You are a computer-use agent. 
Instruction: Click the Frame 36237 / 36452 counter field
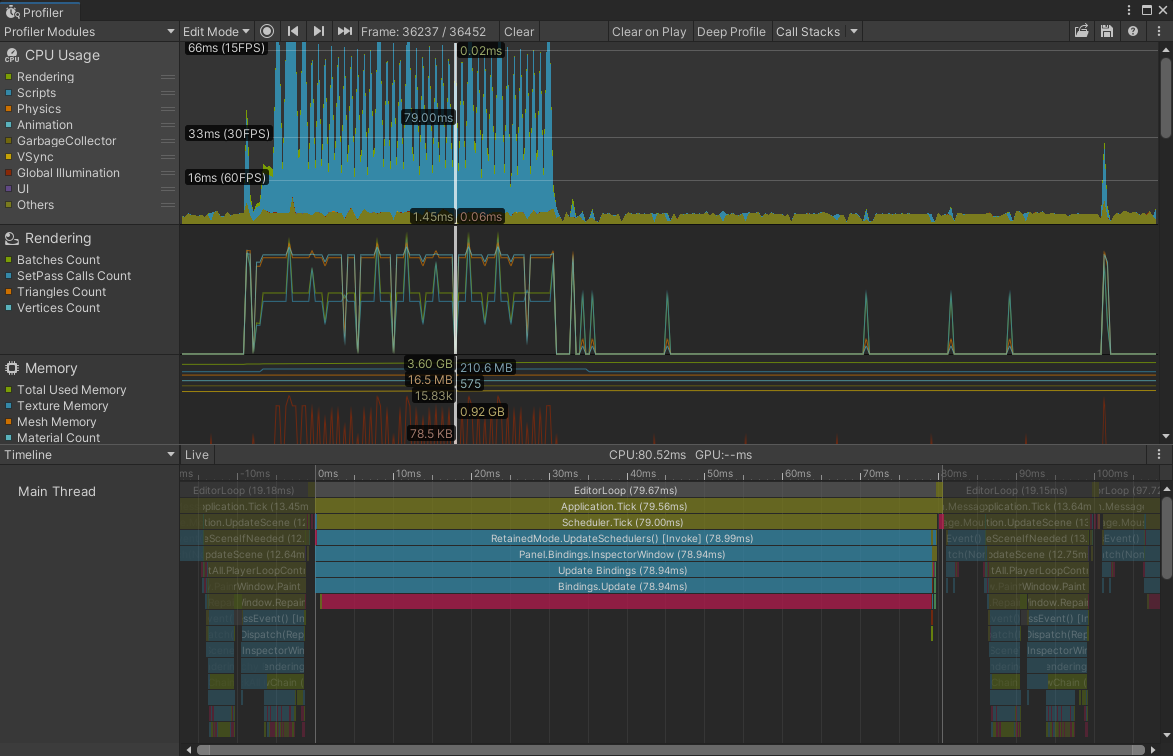pyautogui.click(x=427, y=31)
